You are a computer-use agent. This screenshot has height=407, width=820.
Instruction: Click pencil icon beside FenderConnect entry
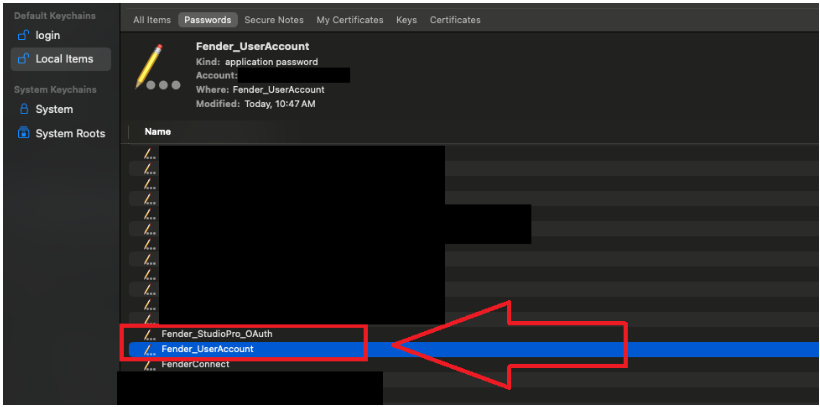pos(150,364)
